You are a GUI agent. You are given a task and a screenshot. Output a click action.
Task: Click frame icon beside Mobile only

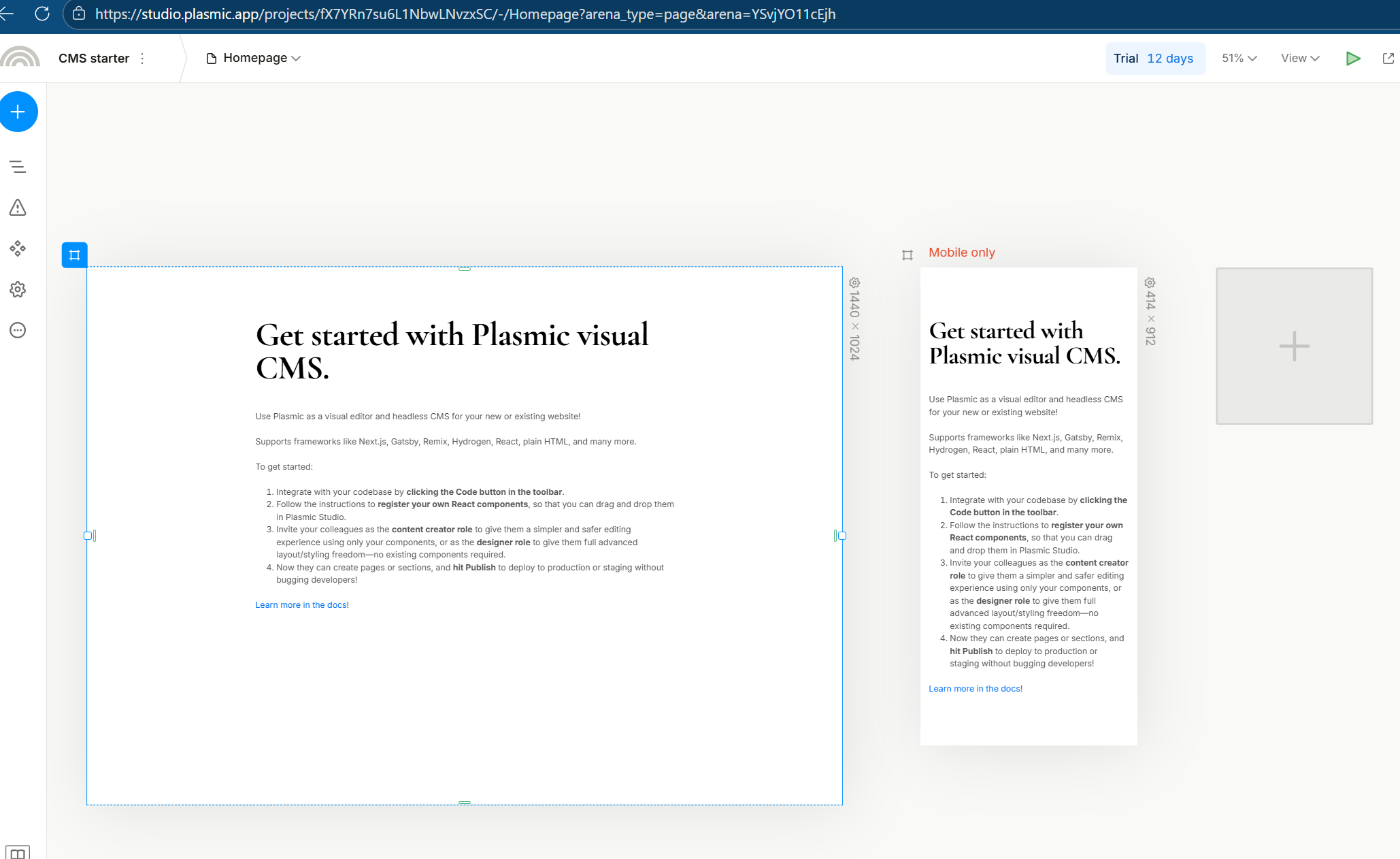coord(907,255)
